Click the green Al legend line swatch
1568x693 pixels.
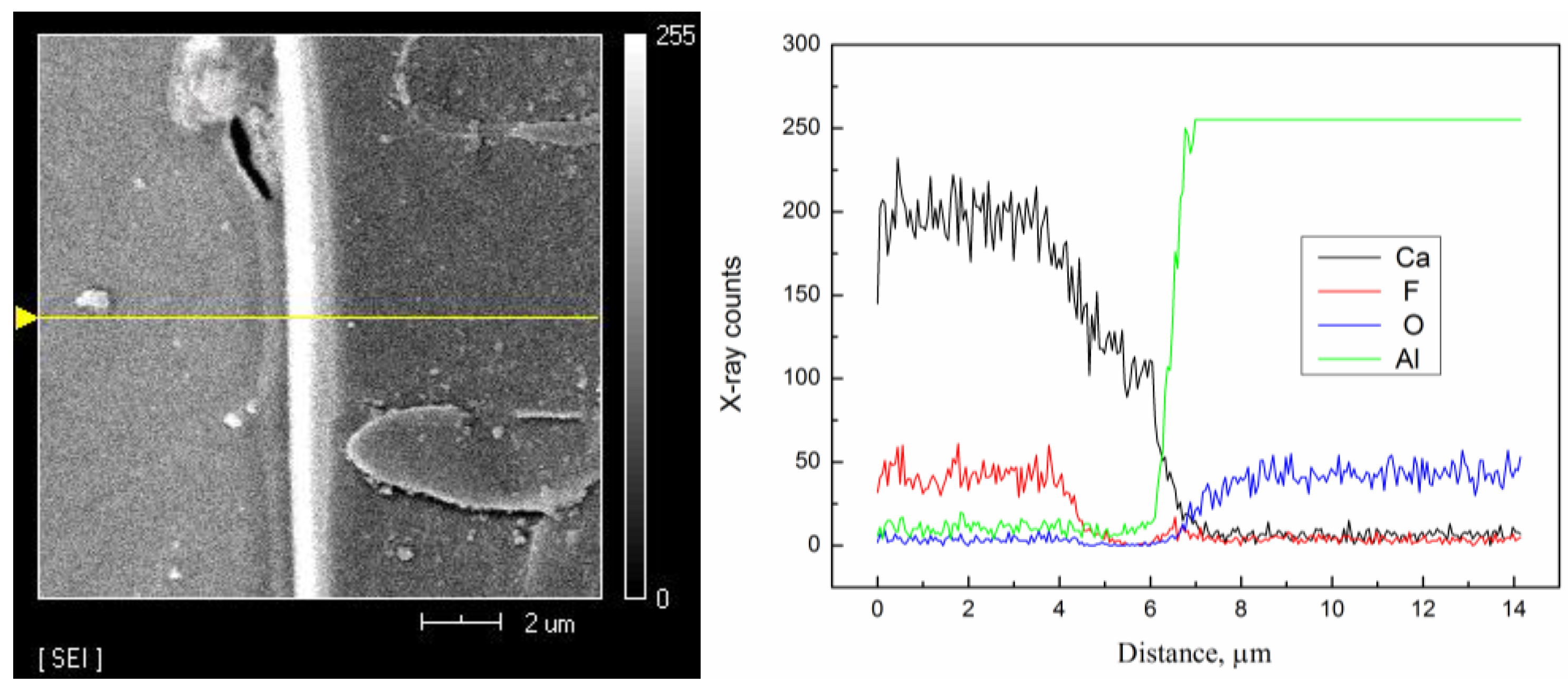tap(1349, 359)
